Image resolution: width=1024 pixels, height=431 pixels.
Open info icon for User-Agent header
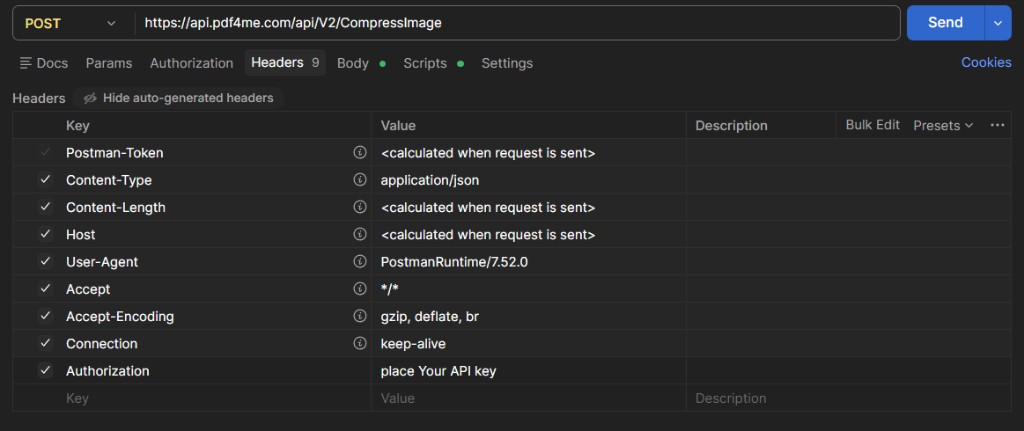360,261
